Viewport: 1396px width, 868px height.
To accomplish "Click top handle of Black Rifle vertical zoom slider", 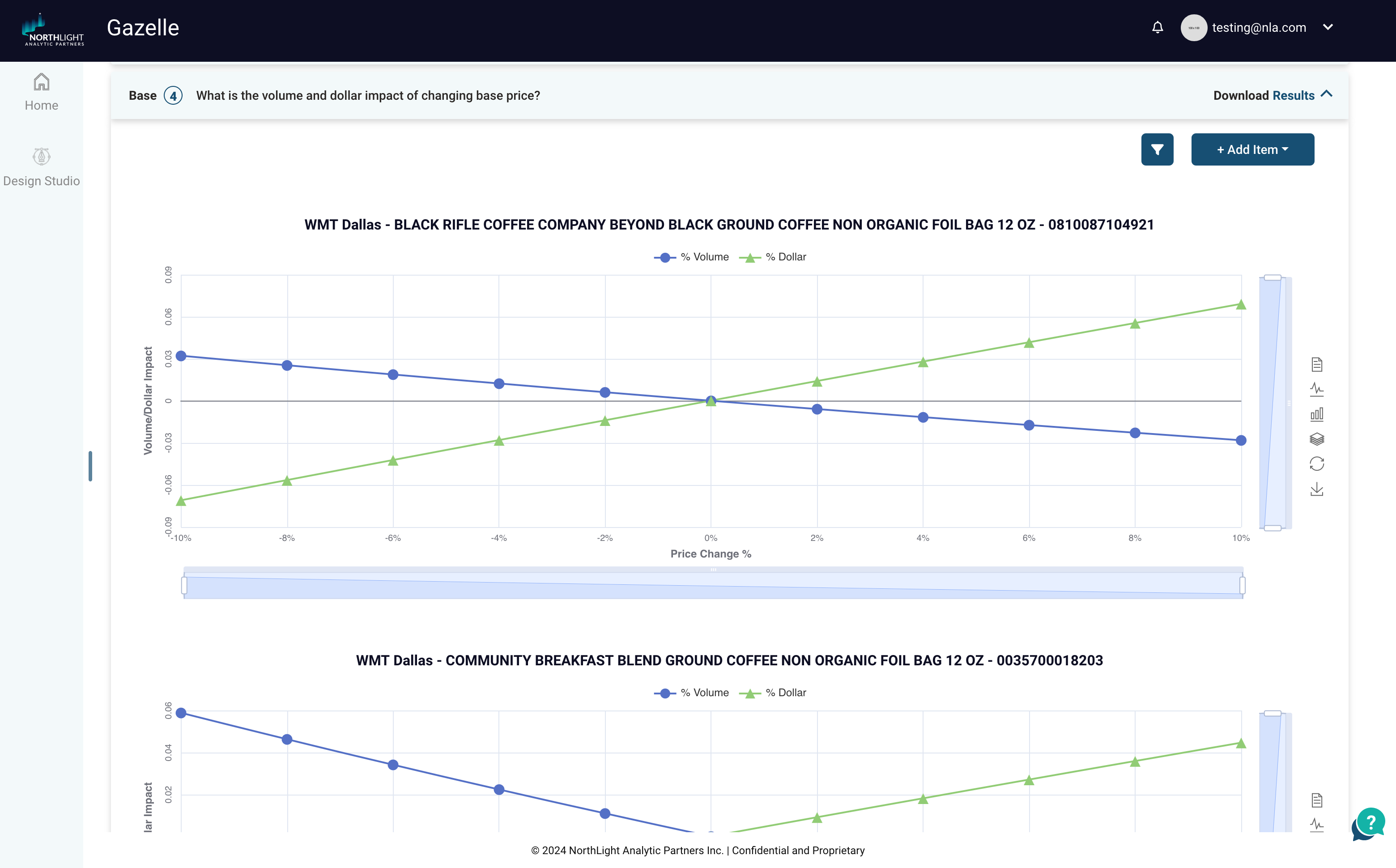I will click(1273, 278).
